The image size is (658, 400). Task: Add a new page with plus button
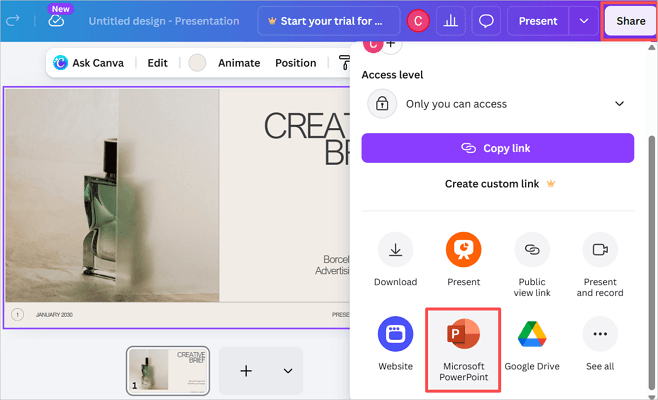point(246,371)
